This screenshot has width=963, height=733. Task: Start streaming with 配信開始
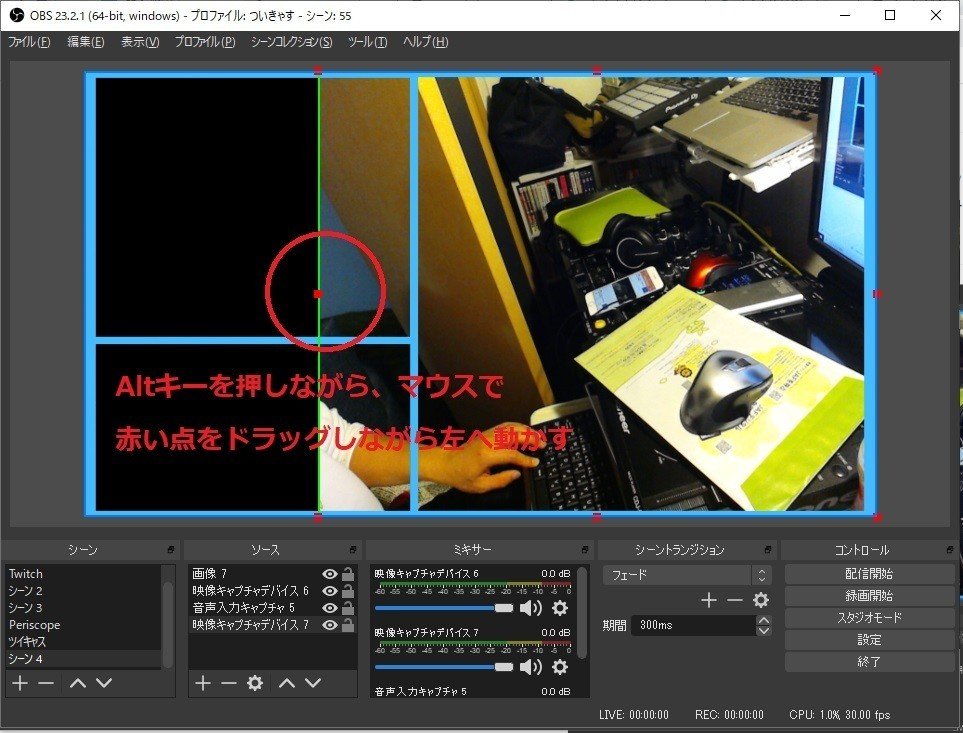click(x=871, y=572)
